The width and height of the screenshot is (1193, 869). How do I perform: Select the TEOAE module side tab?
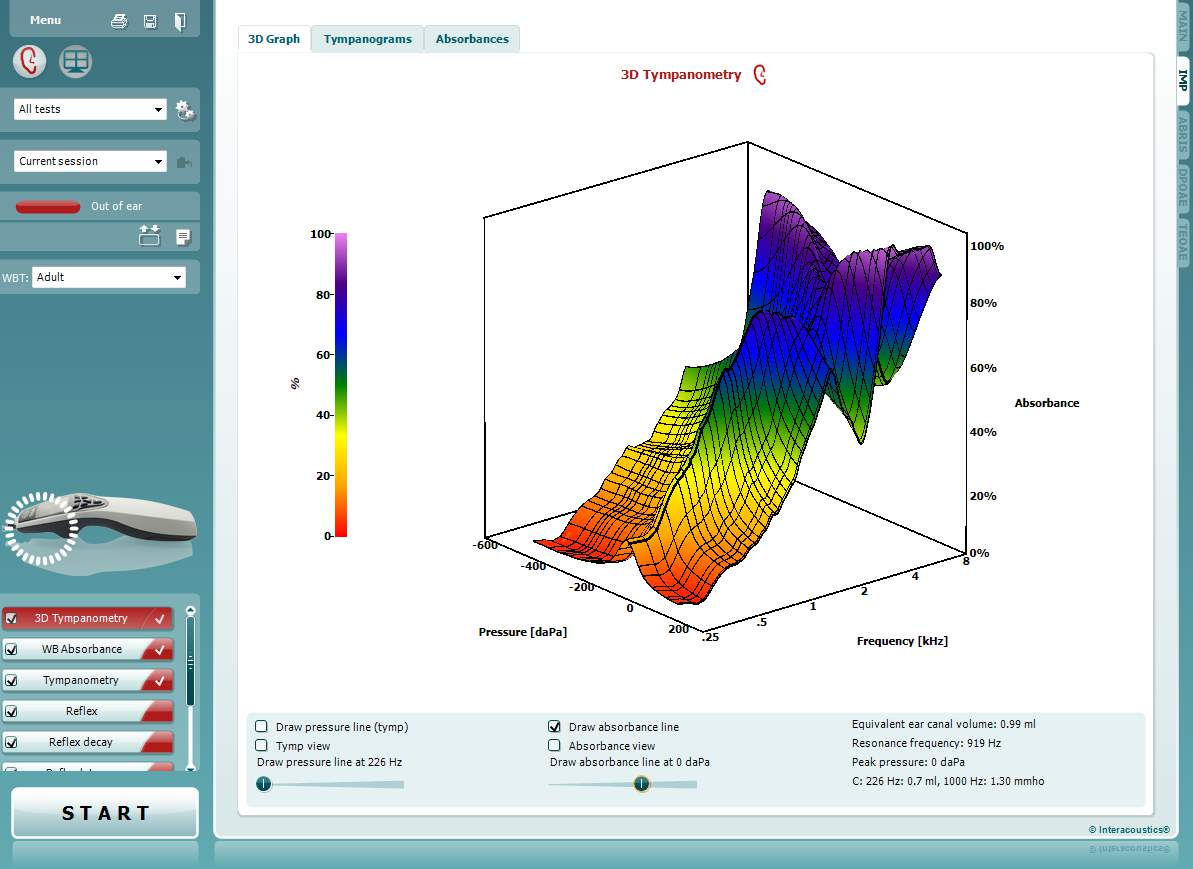tap(1183, 242)
